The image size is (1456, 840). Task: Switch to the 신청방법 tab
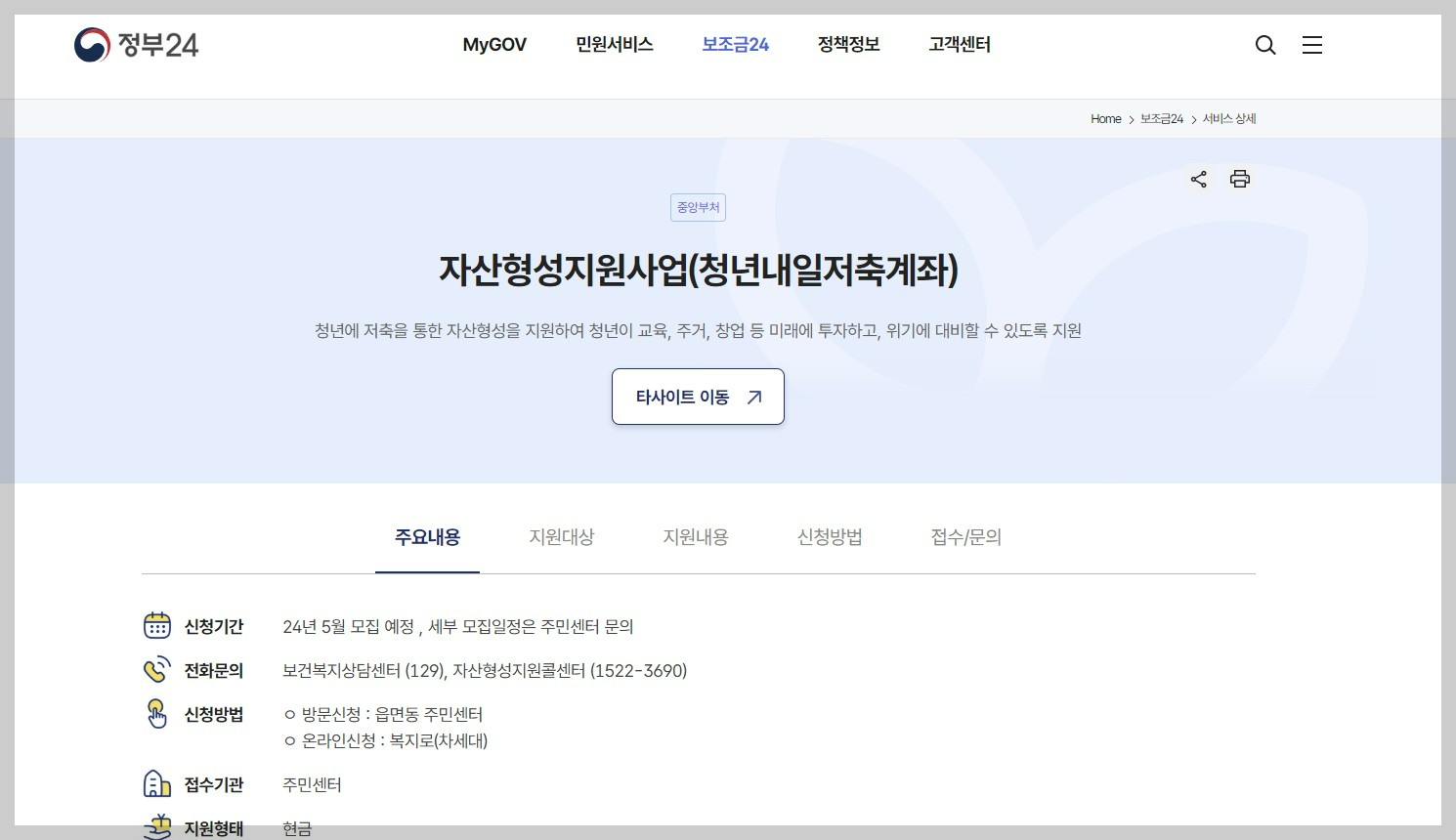830,537
